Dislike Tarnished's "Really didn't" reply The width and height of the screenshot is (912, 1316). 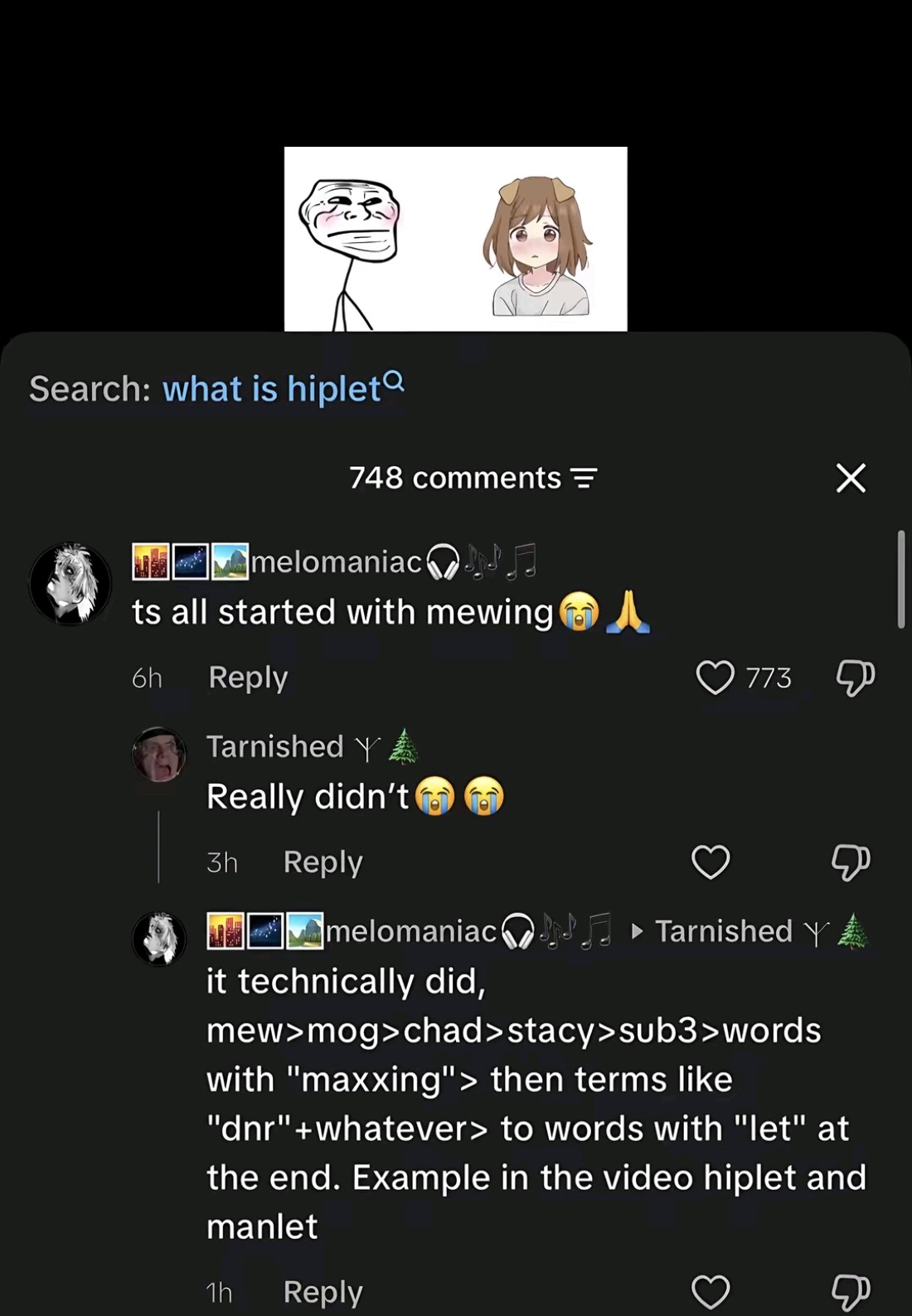tap(851, 862)
